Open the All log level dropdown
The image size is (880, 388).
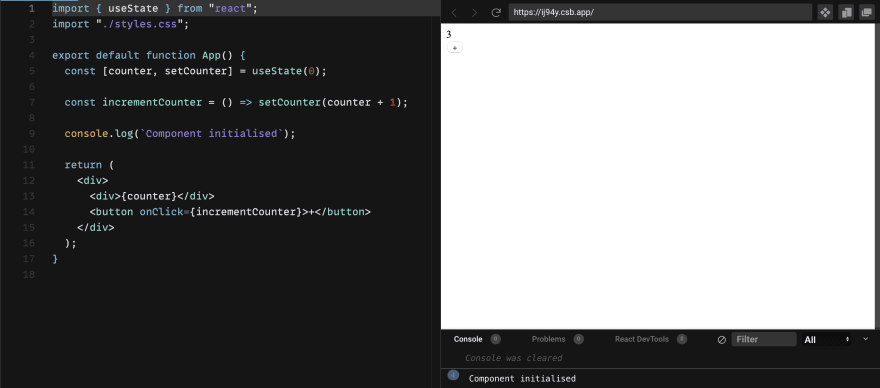click(x=827, y=340)
